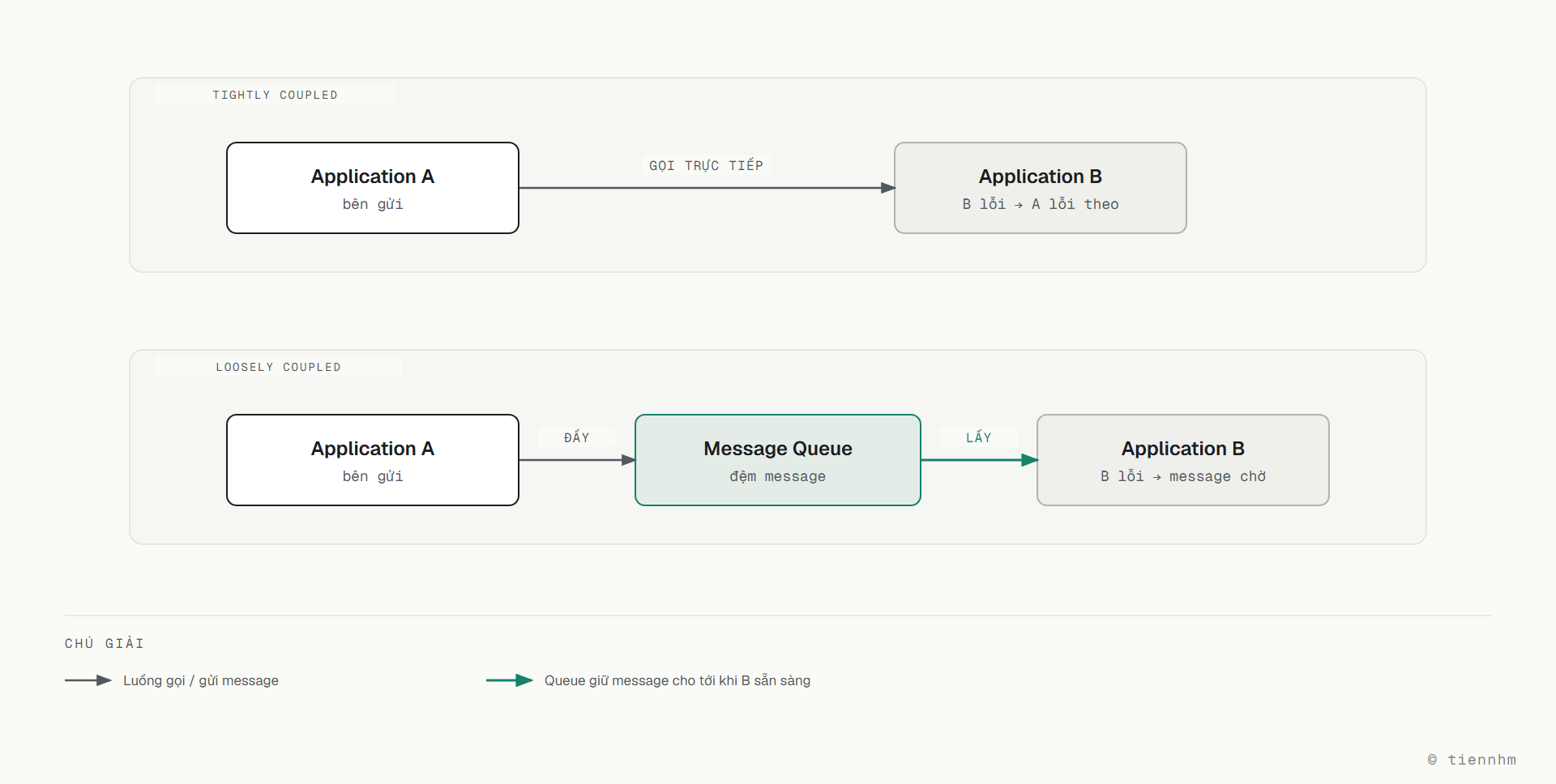1556x784 pixels.
Task: Click the Application B box with 'A lỗi theo' text
Action: 1041,188
